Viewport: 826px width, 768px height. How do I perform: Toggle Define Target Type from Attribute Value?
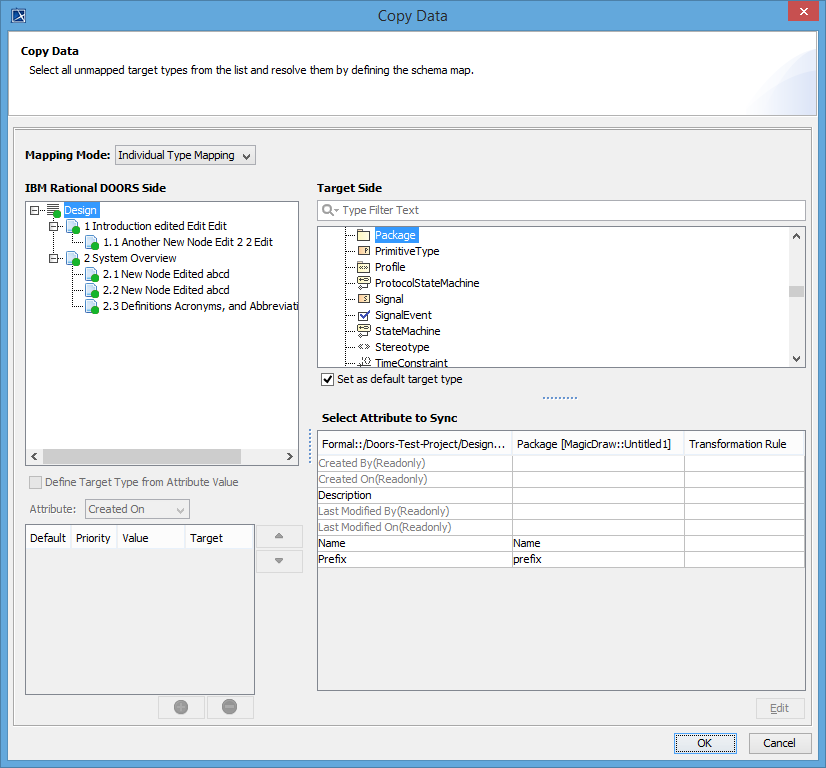coord(36,482)
